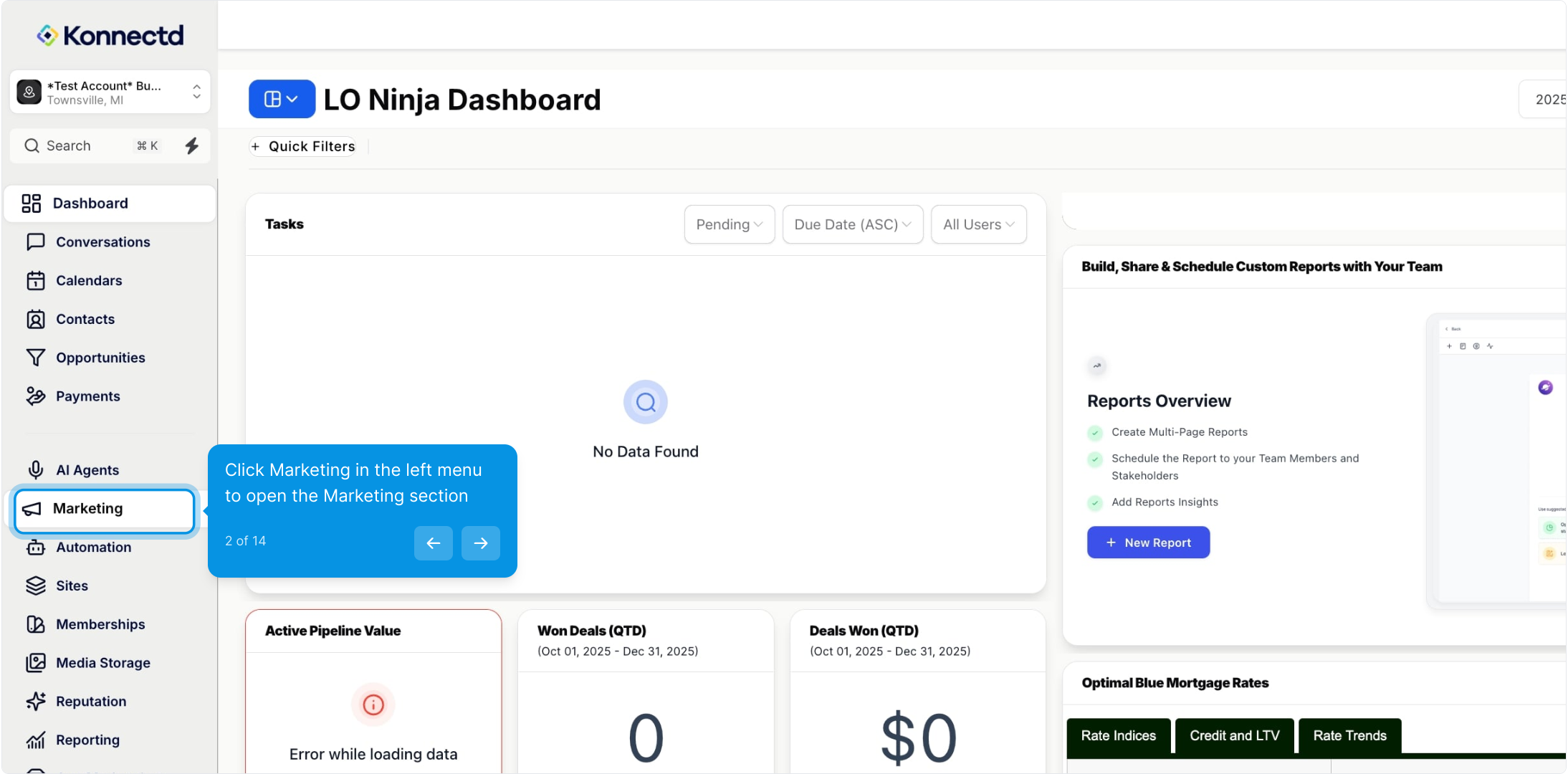Switch to the Credit and LTV tab
This screenshot has height=774, width=1568.
tap(1234, 736)
